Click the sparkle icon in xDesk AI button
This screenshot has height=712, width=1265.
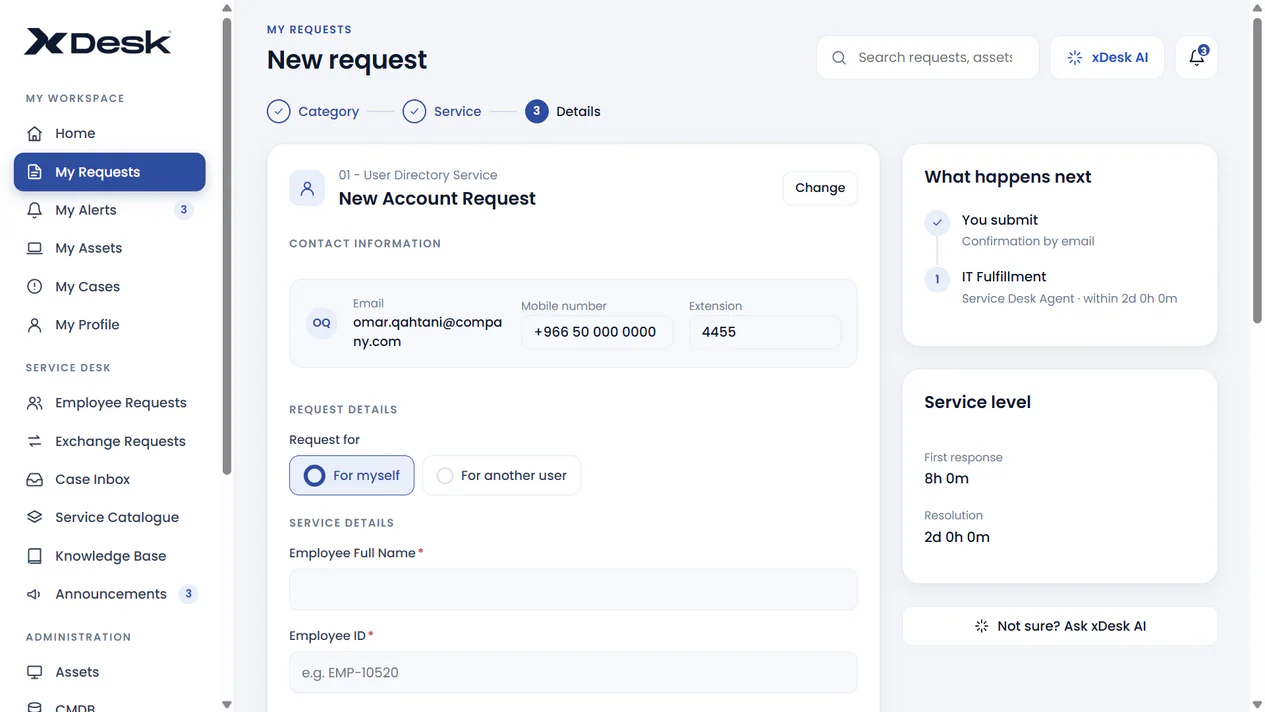click(1075, 58)
